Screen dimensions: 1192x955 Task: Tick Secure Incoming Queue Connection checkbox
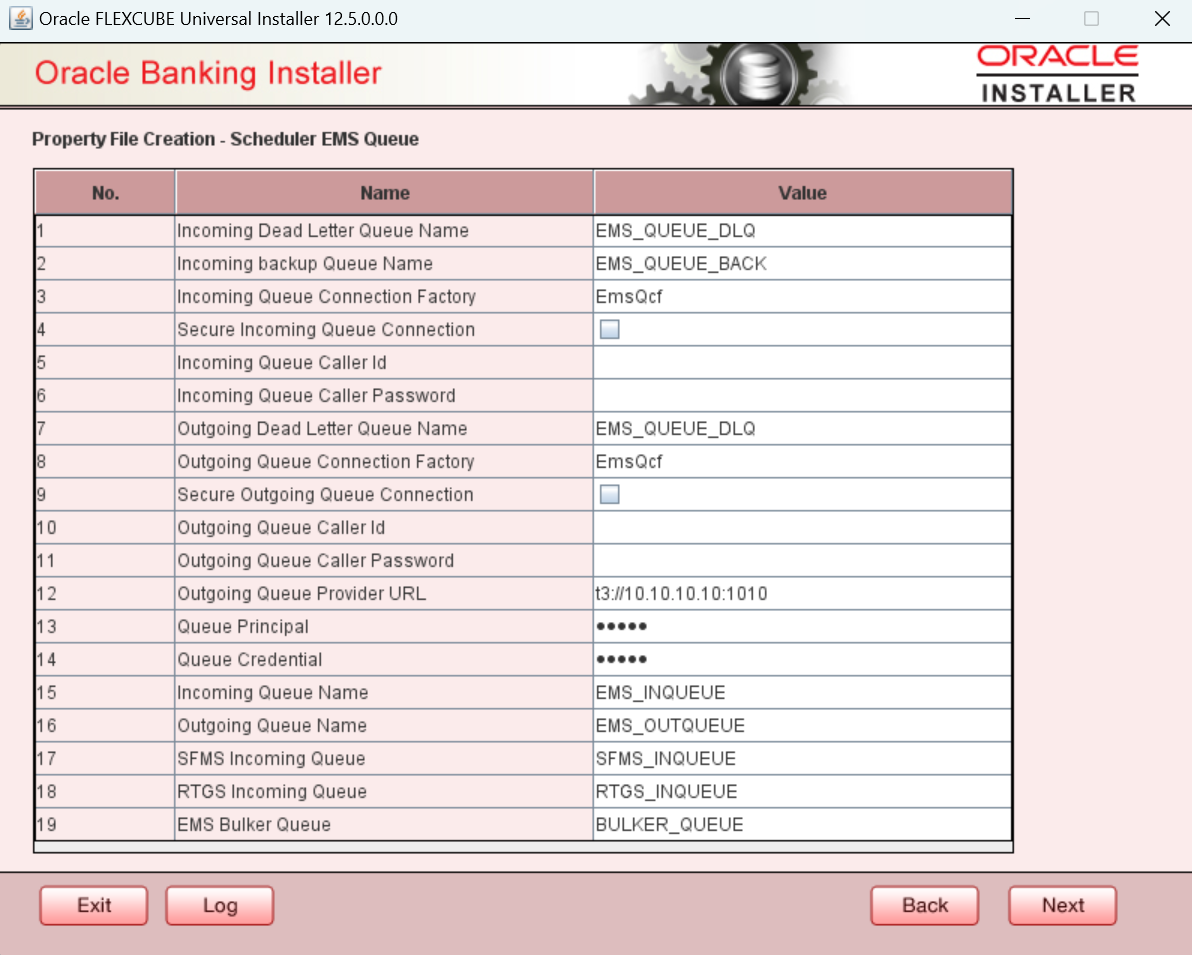[610, 329]
